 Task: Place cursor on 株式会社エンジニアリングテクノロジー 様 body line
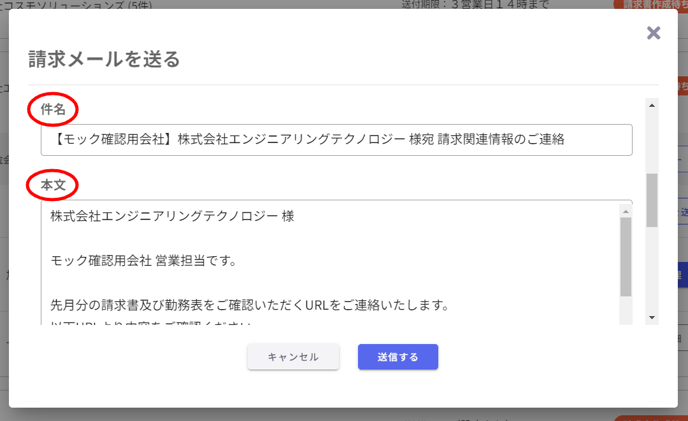[x=172, y=216]
